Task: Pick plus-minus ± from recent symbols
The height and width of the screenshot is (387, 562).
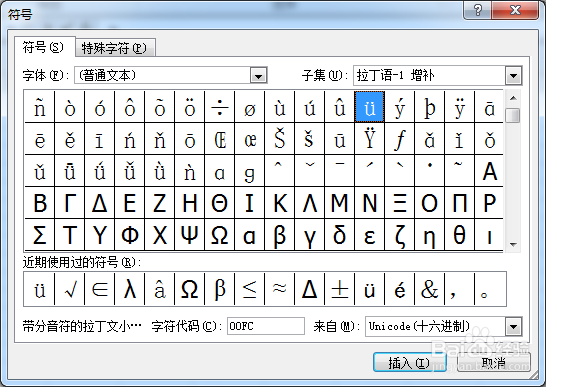Action: pyautogui.click(x=339, y=289)
